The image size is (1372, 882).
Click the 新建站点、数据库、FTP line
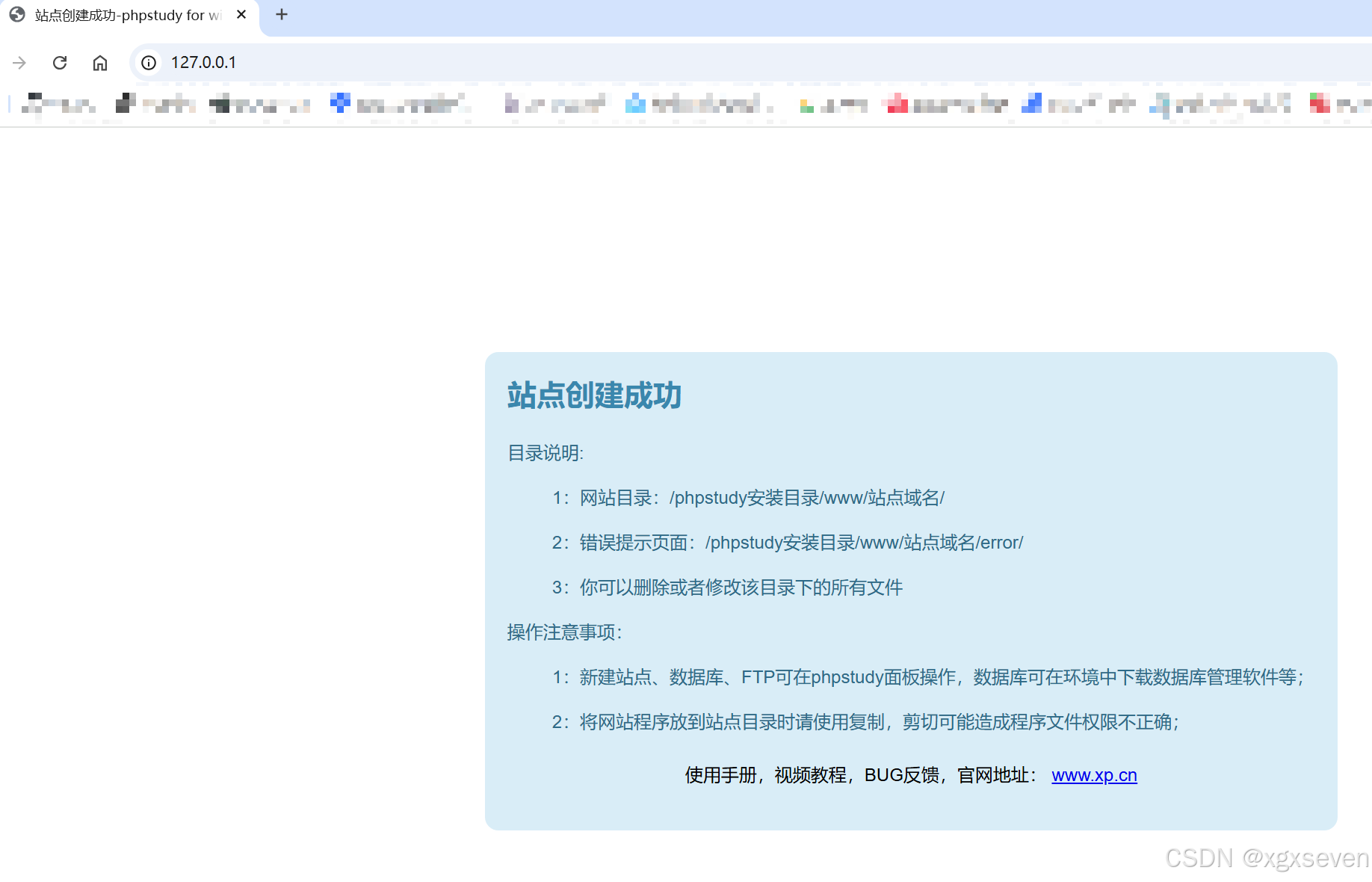928,677
